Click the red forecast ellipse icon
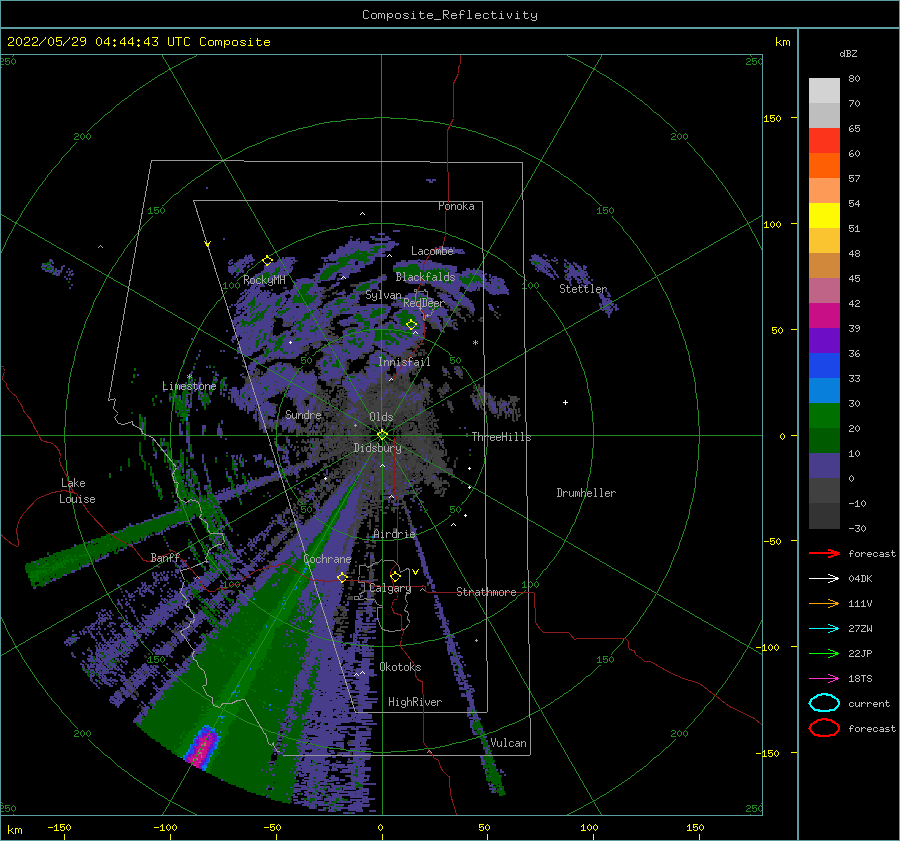 click(x=824, y=728)
